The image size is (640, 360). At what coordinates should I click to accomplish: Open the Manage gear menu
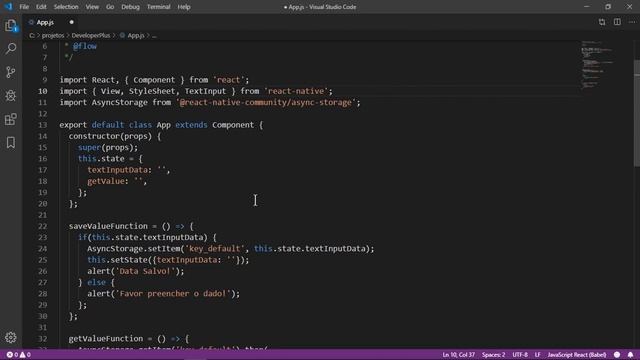tap(11, 338)
